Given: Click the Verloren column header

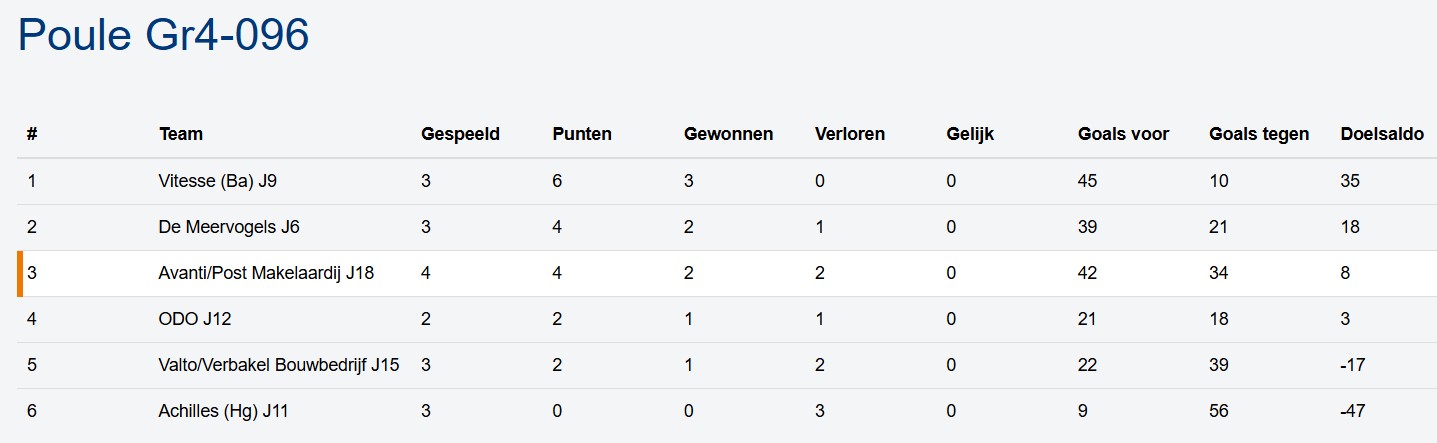Looking at the screenshot, I should tap(849, 134).
